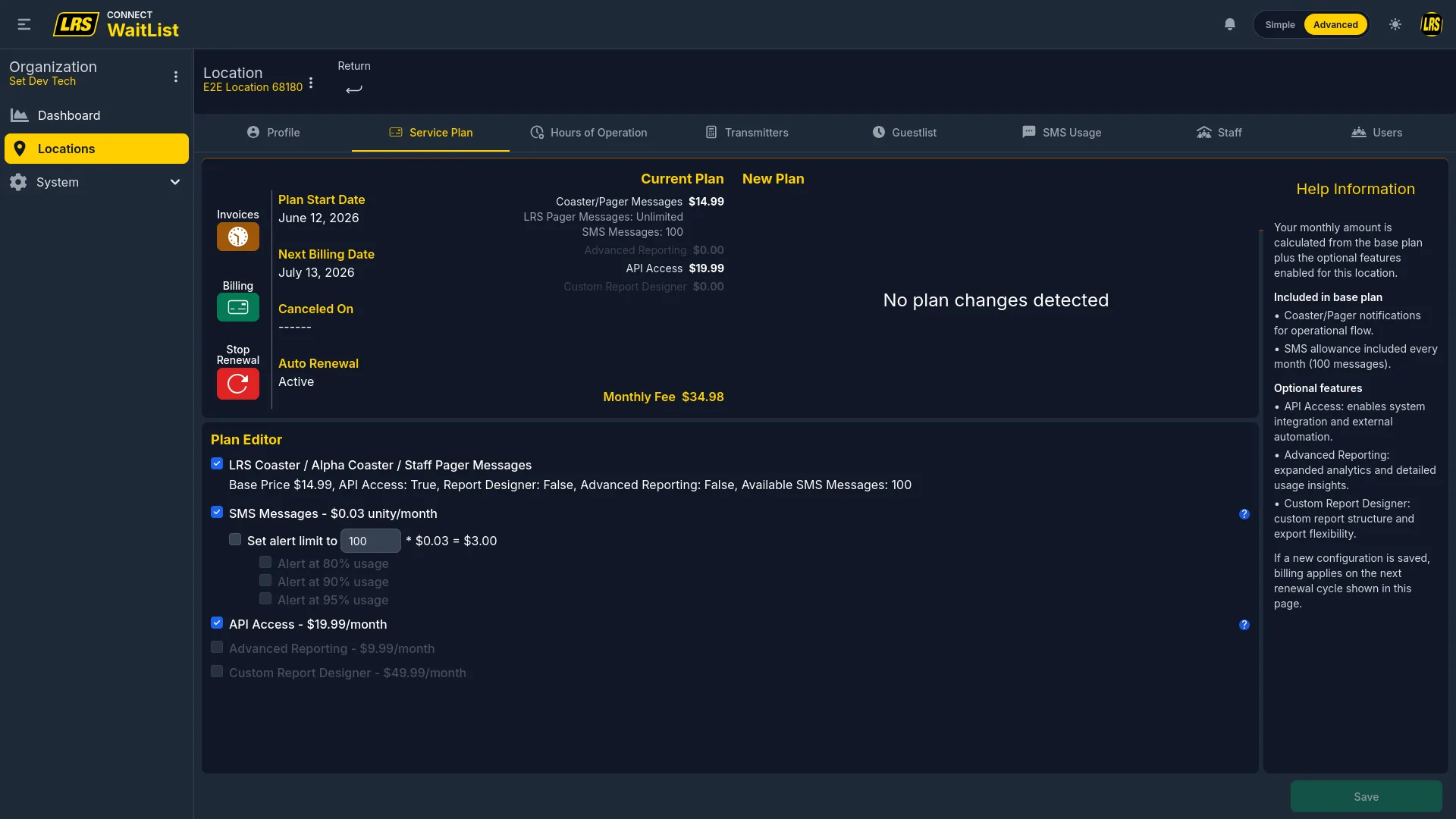Click the Monthly Fee $34.98 text
Screen dimensions: 1456x819
[x=664, y=397]
